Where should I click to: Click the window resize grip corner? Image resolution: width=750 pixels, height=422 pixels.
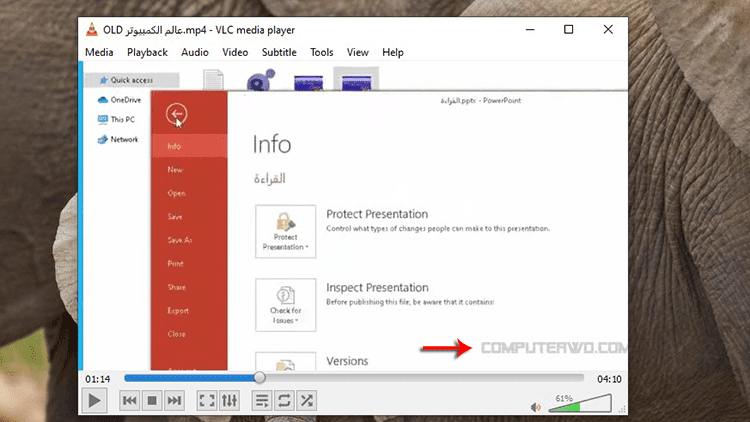tap(622, 409)
